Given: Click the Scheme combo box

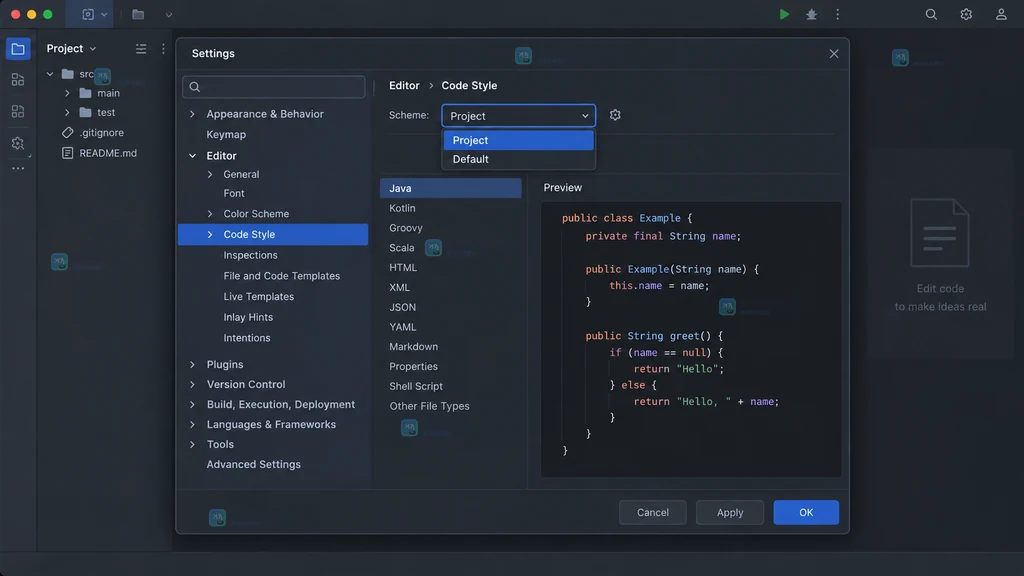Looking at the screenshot, I should (519, 116).
